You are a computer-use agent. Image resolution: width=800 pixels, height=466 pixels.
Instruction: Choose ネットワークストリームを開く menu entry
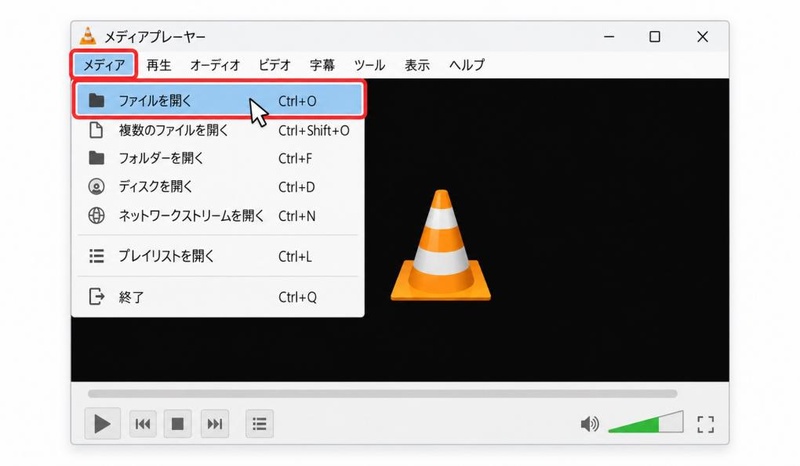coord(219,216)
